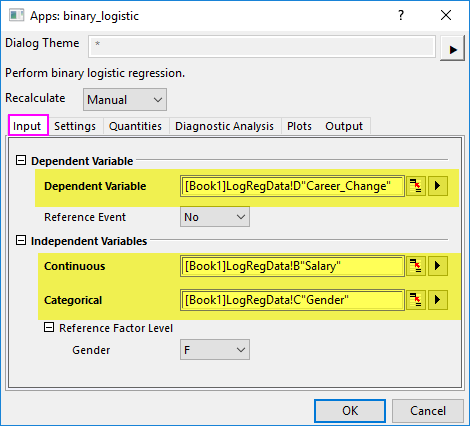This screenshot has width=470, height=426.
Task: Click the Dependent Variable range selection icon
Action: [416, 186]
